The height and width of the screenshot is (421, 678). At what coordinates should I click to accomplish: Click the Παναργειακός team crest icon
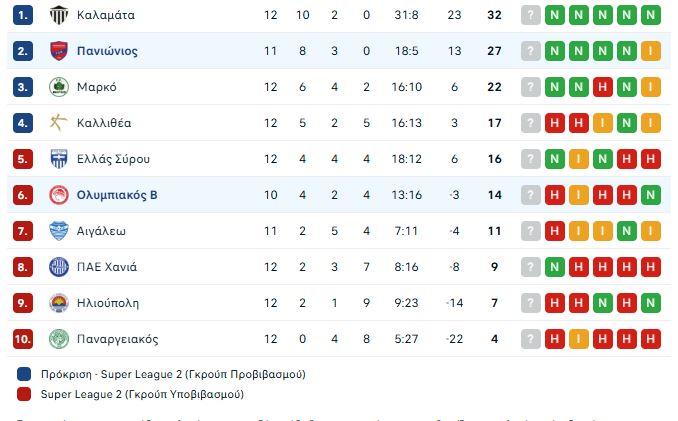point(57,339)
